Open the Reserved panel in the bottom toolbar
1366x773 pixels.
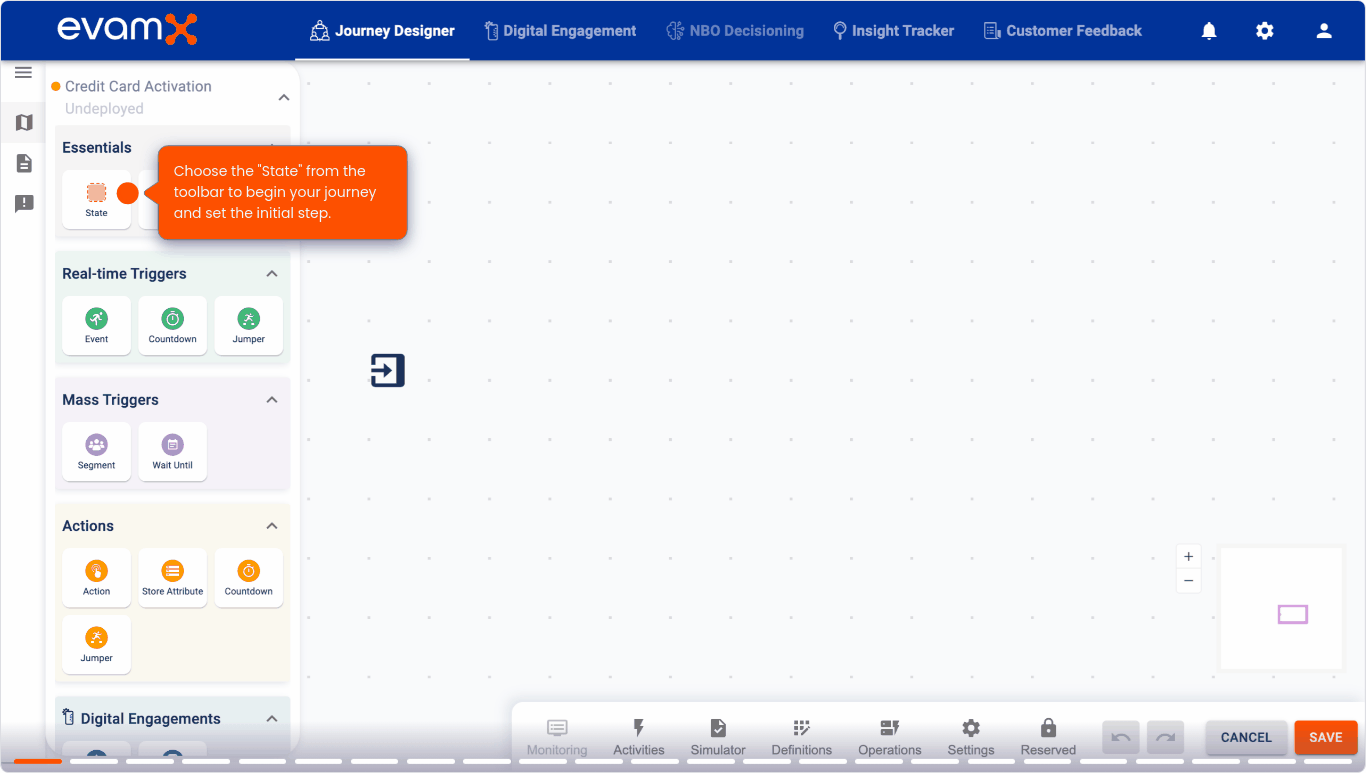tap(1047, 737)
